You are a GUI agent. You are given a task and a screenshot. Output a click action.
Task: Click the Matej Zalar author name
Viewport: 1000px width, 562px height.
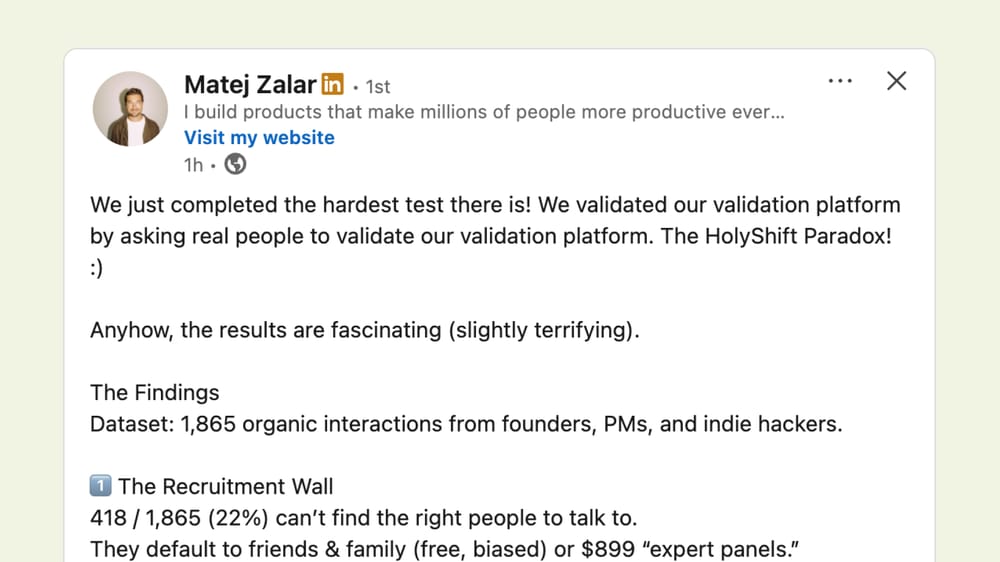250,85
